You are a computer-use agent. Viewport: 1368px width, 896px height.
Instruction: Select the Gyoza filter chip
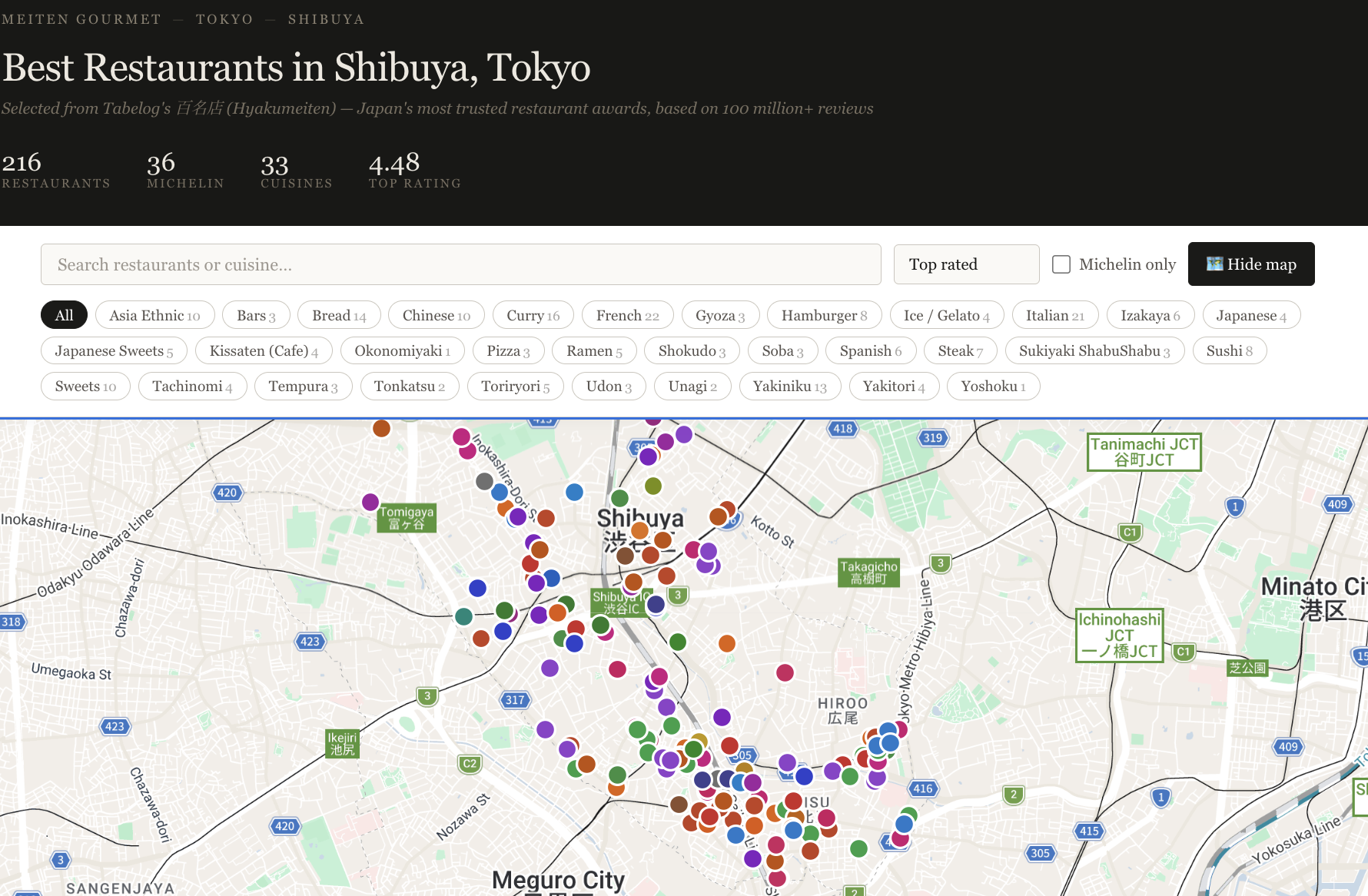click(720, 315)
